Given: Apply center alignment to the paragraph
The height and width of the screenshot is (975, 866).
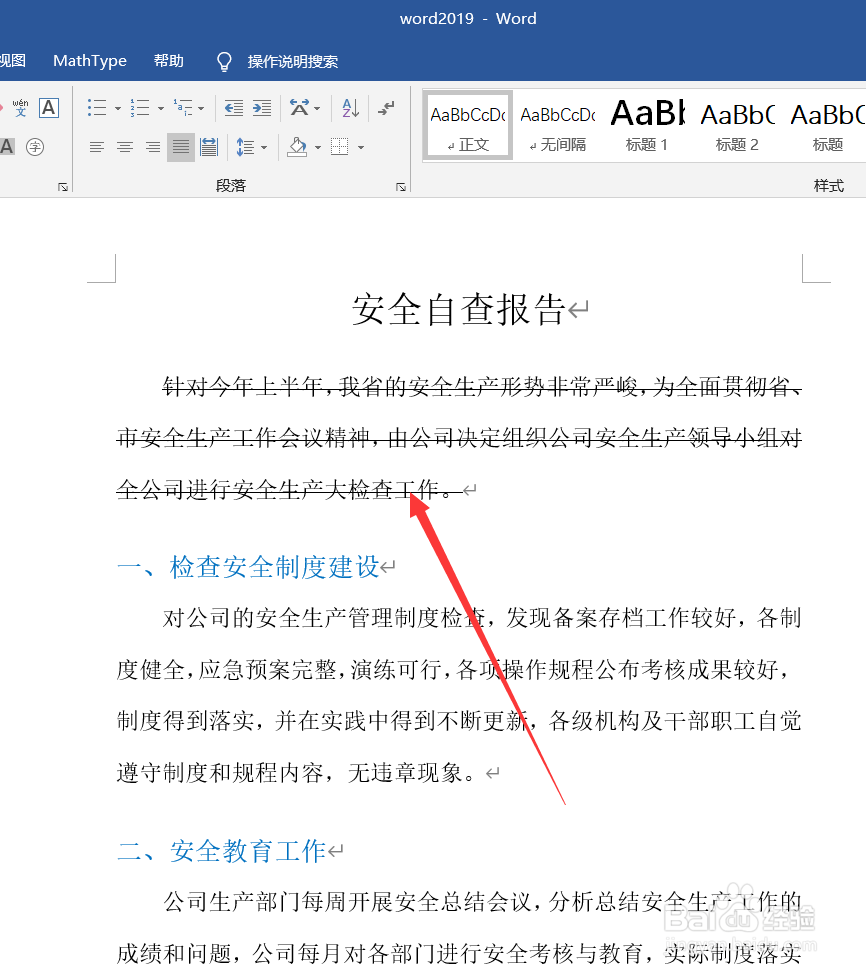Looking at the screenshot, I should [124, 146].
